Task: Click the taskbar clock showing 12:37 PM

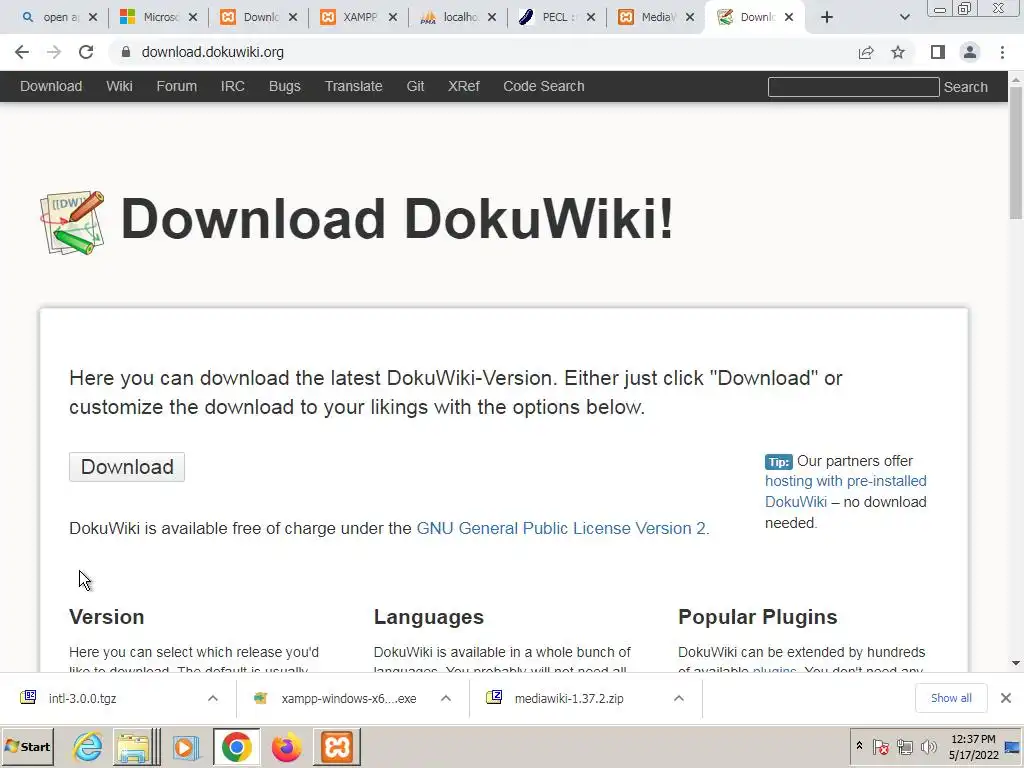Action: [x=973, y=746]
